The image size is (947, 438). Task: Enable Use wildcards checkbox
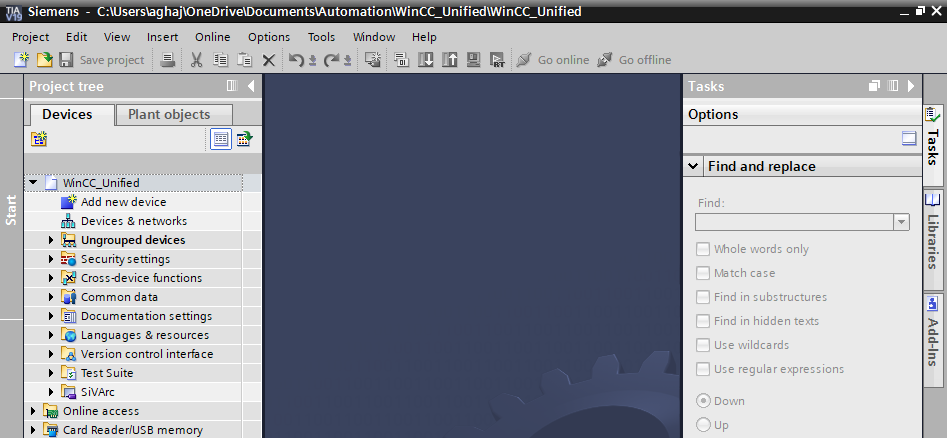702,345
